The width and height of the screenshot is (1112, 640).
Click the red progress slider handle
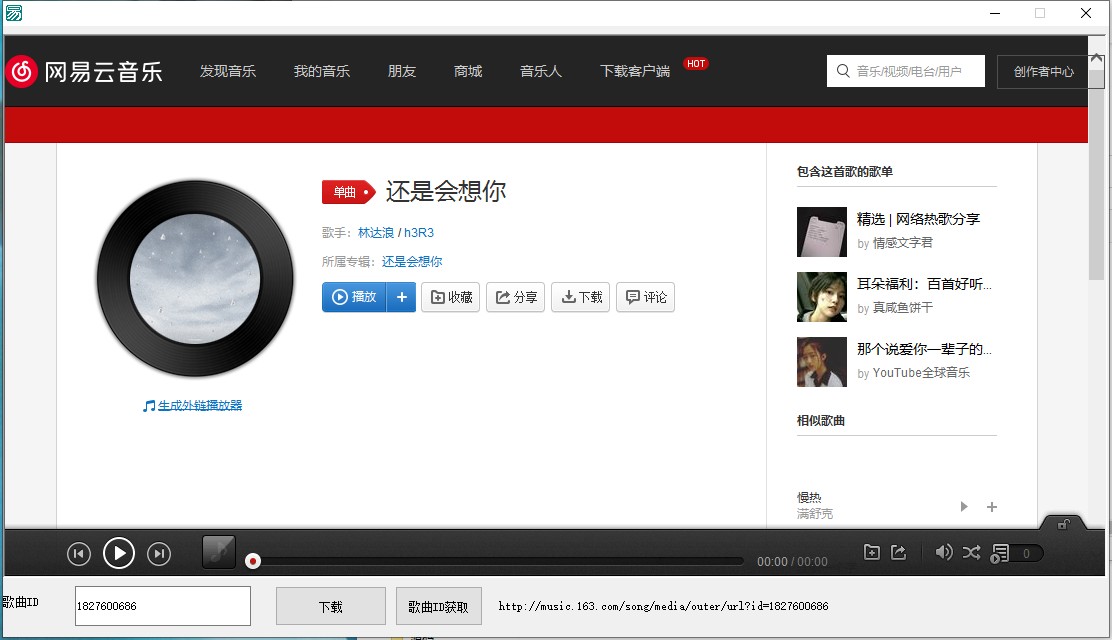(252, 561)
